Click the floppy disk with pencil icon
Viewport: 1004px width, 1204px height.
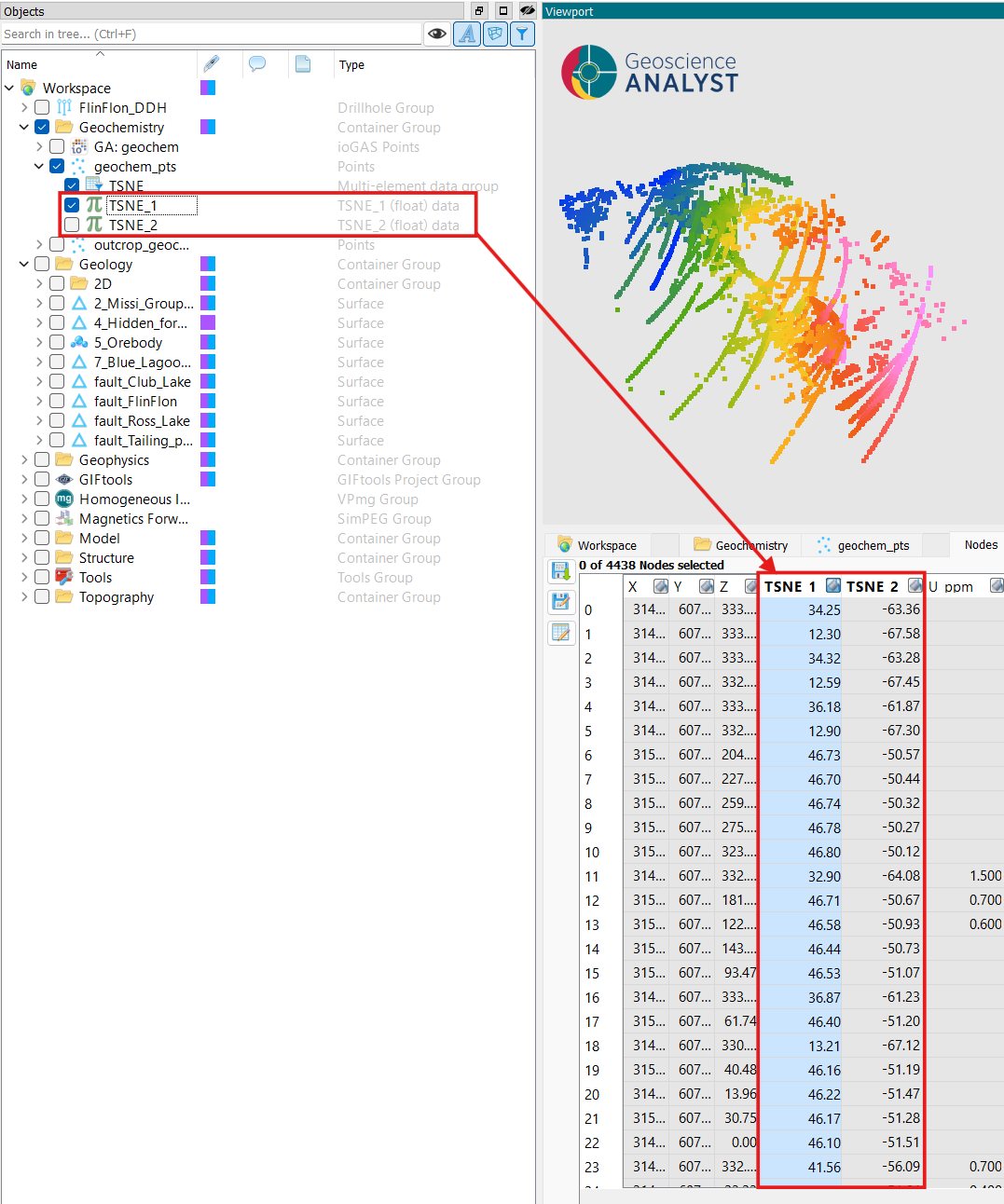click(x=561, y=602)
